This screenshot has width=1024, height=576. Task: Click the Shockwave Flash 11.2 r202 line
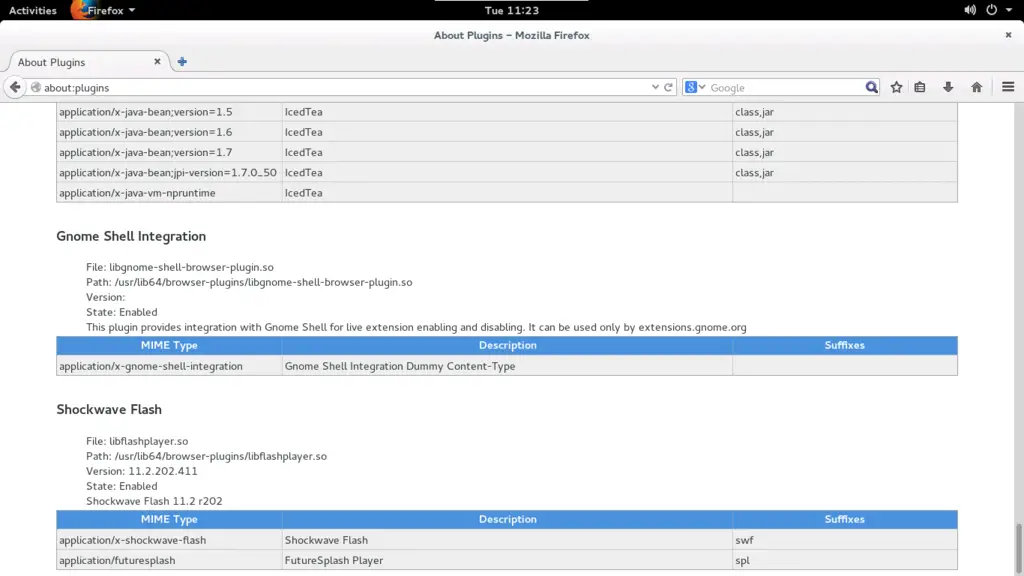(154, 502)
